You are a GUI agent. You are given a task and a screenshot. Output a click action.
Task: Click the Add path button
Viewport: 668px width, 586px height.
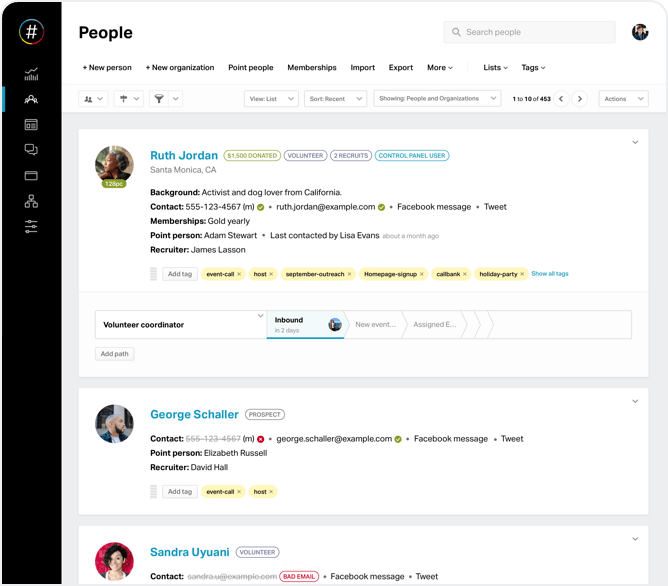(115, 354)
